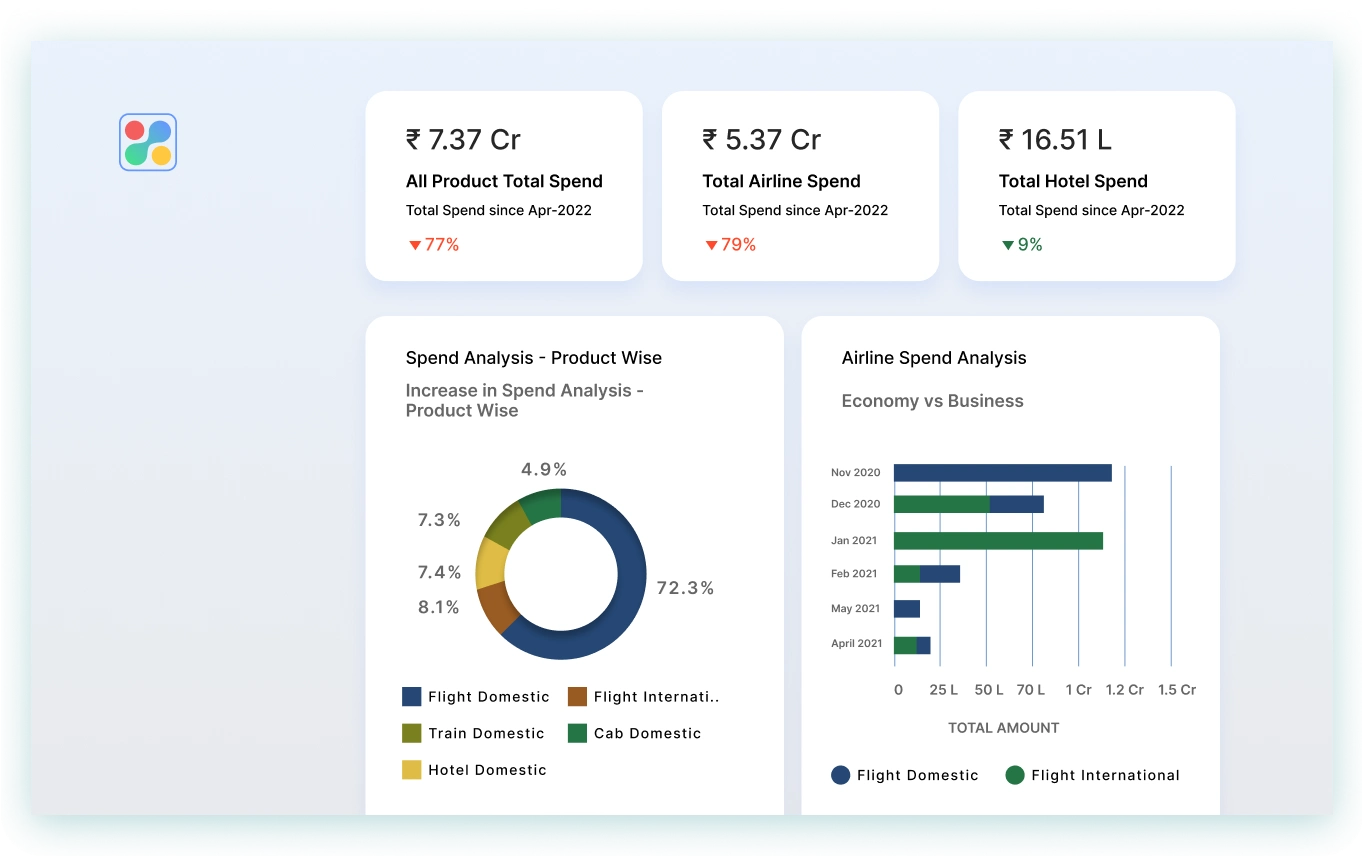Click the green increase arrow on Total Hotel Spend

coord(1008,244)
